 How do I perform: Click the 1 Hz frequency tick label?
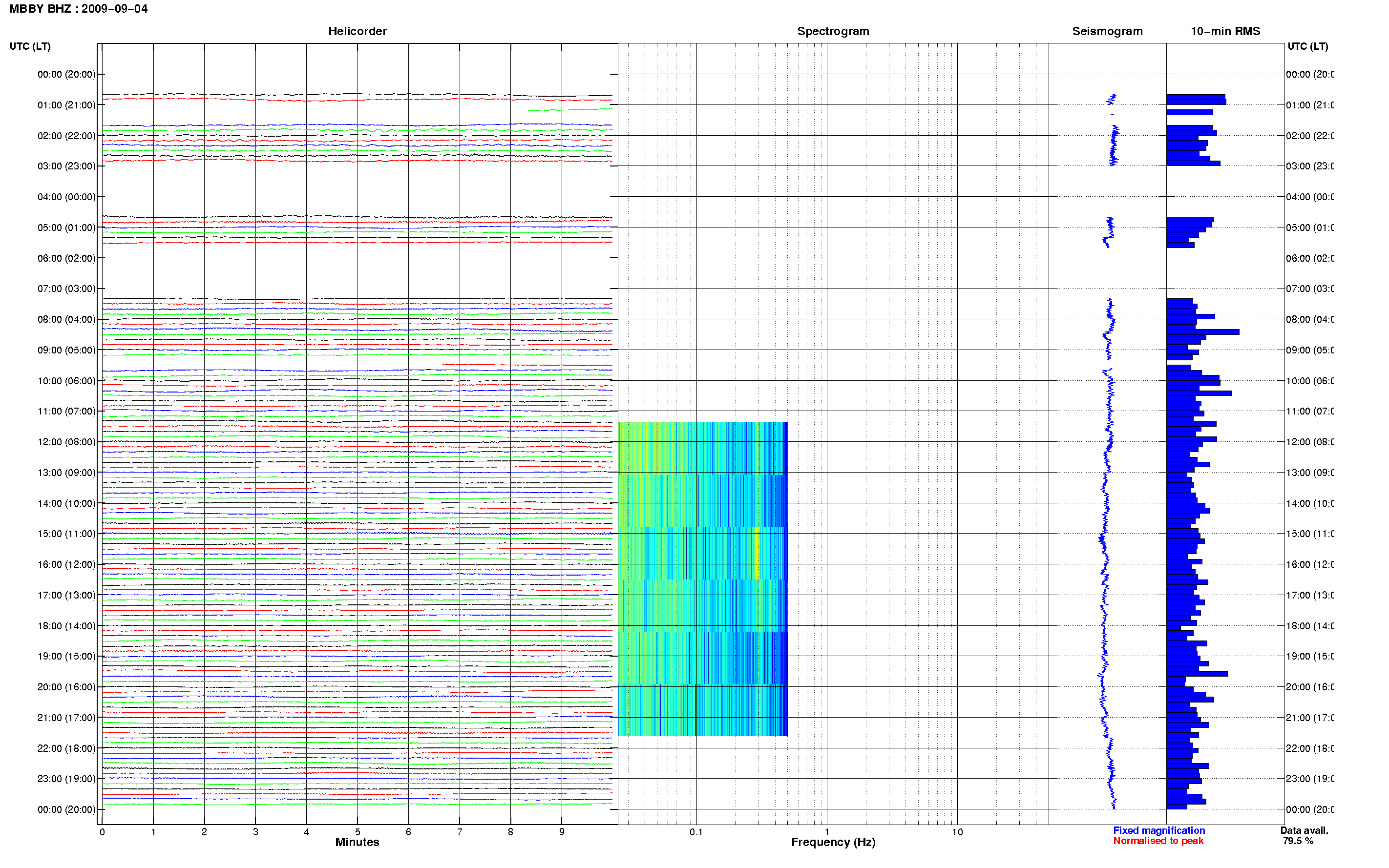[x=827, y=832]
